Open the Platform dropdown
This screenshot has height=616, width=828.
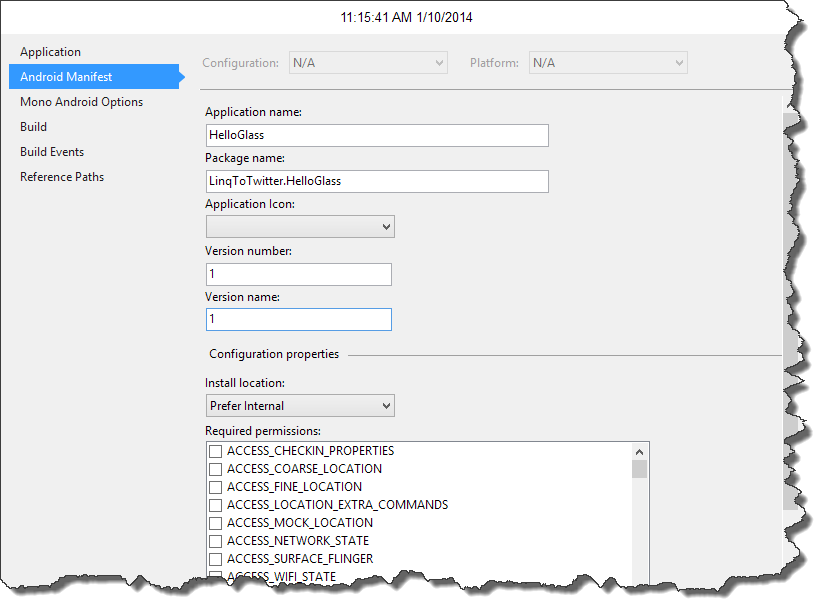[x=608, y=63]
